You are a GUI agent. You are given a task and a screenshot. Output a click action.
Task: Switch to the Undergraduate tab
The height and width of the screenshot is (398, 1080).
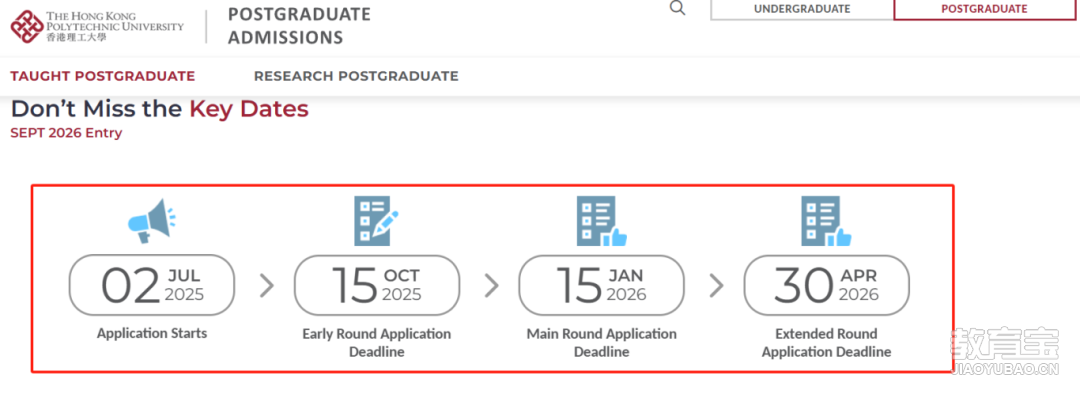(x=802, y=10)
